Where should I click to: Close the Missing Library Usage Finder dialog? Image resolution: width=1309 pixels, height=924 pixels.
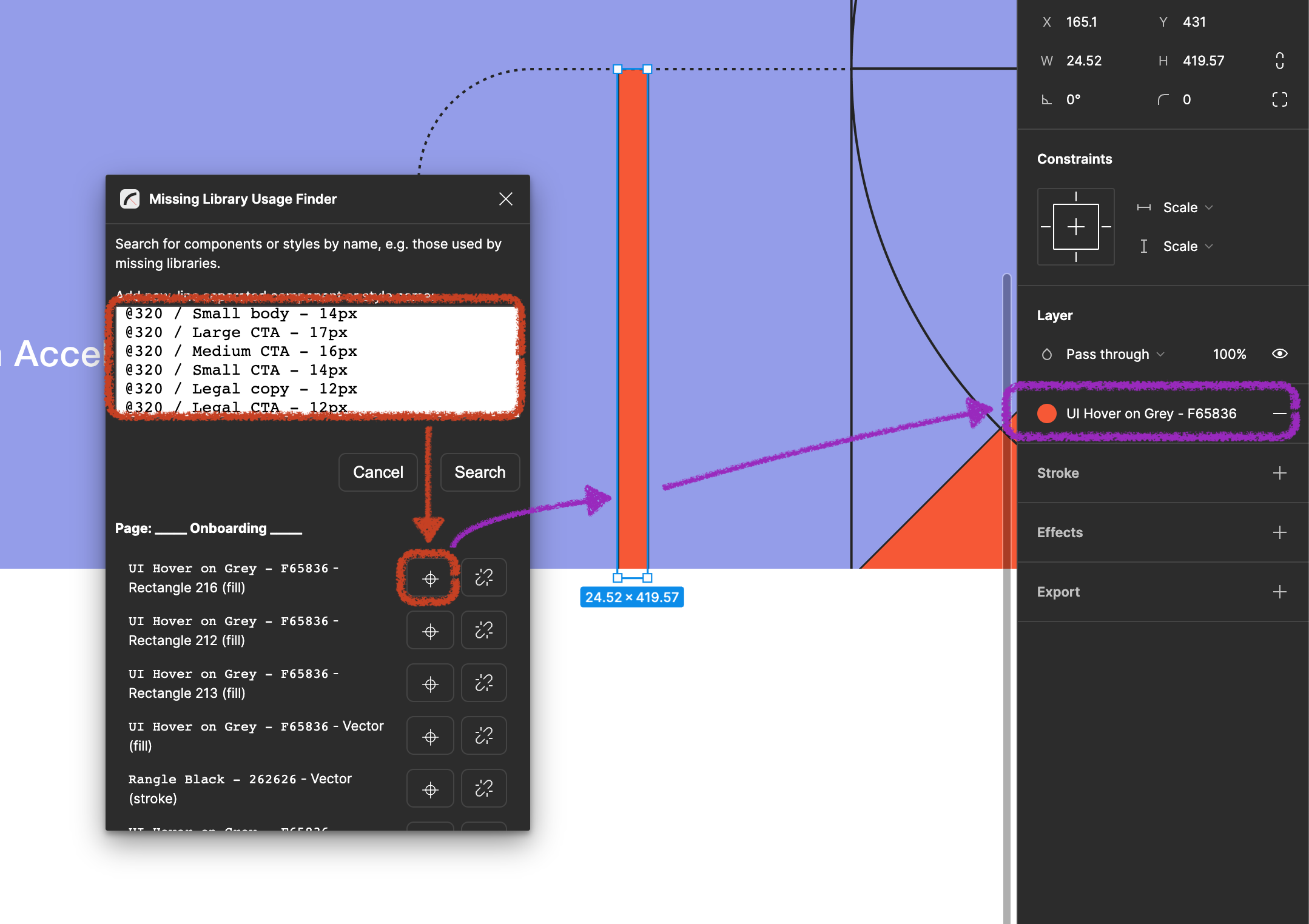pyautogui.click(x=506, y=199)
